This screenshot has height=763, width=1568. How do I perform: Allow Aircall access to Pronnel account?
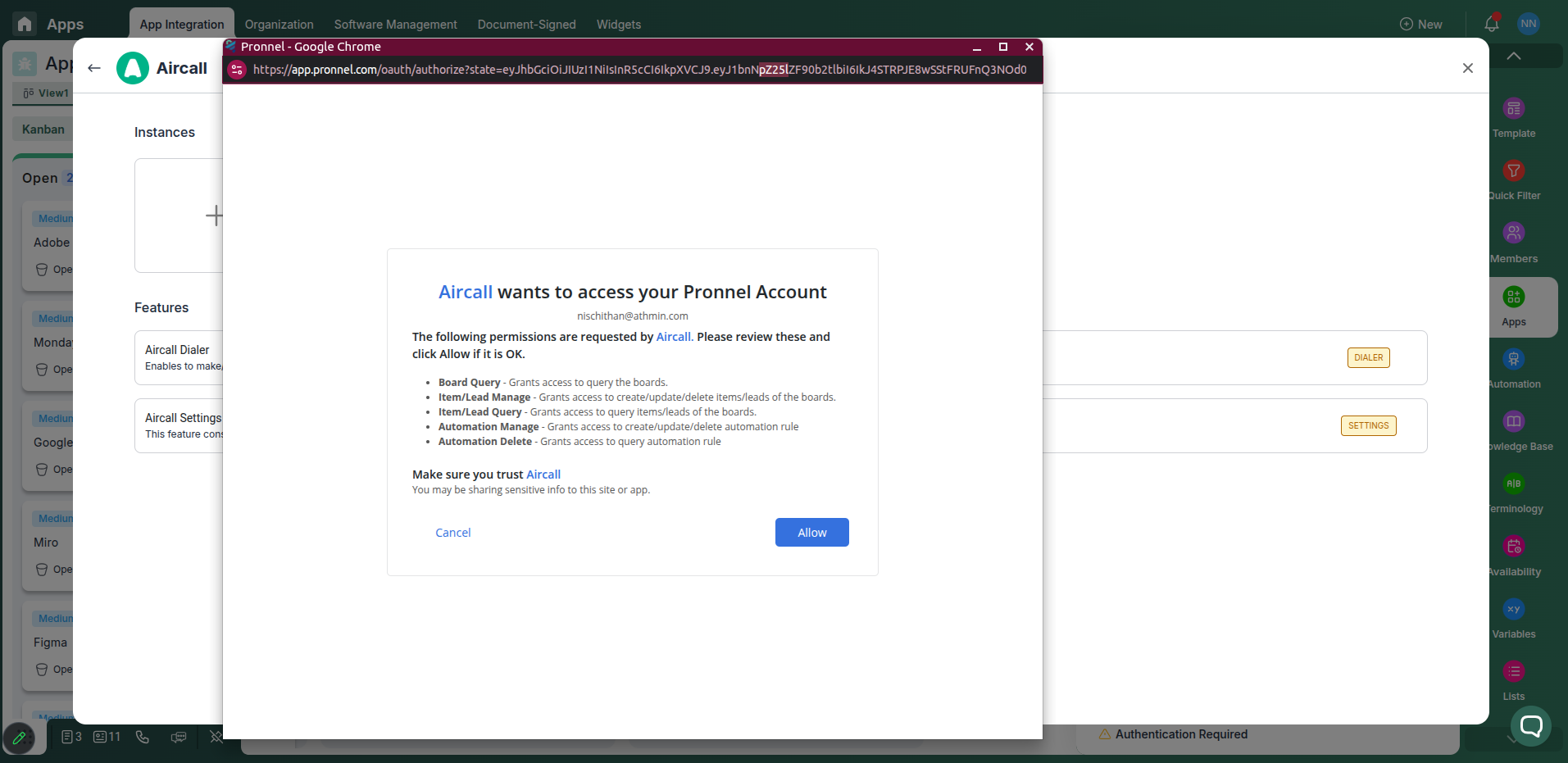[x=811, y=532]
